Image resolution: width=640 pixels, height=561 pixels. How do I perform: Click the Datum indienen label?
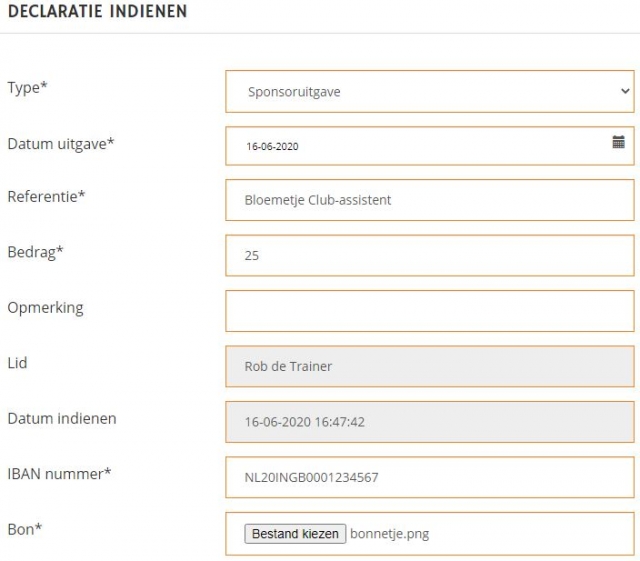61,418
